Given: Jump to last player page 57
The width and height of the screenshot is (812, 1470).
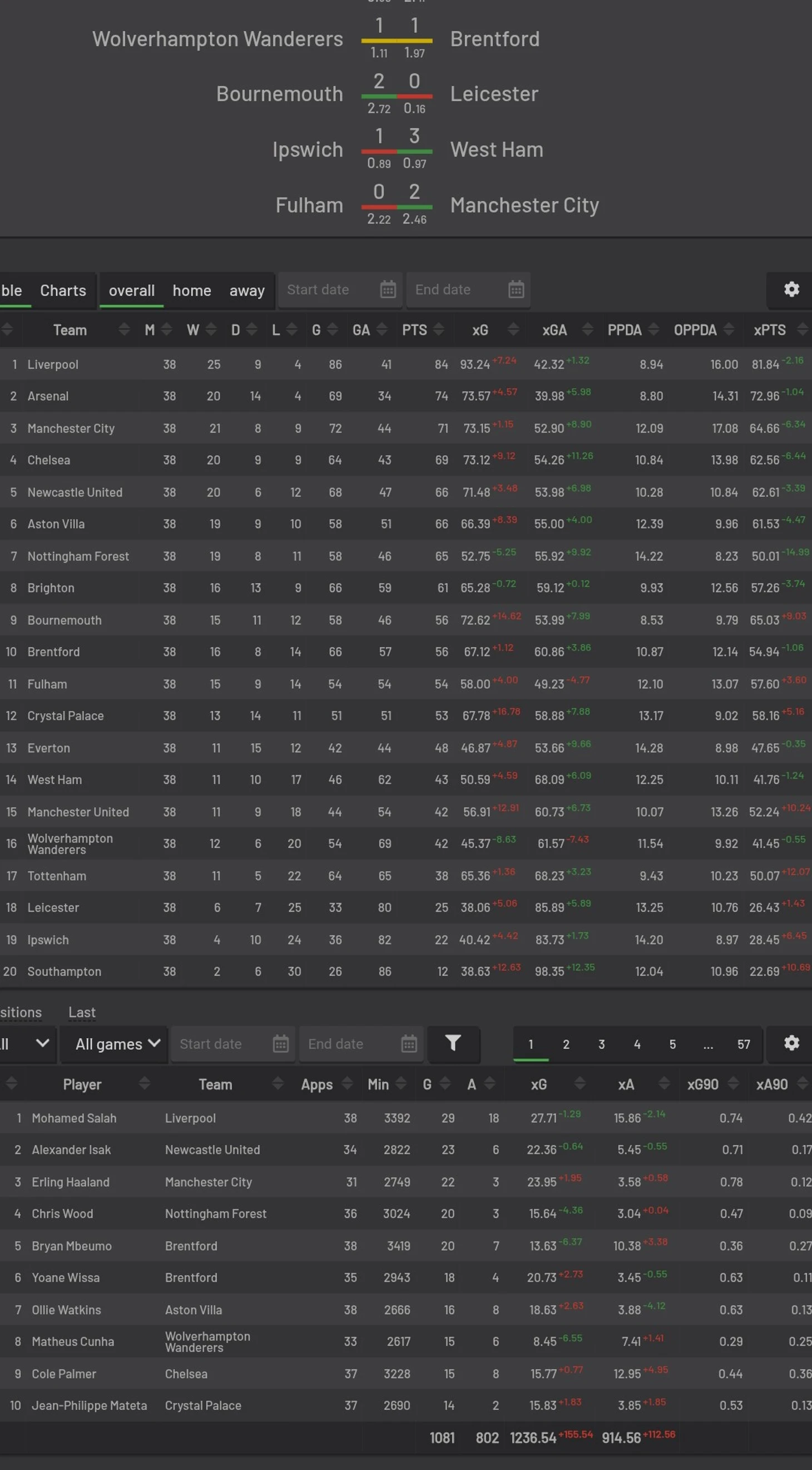Looking at the screenshot, I should [743, 1044].
